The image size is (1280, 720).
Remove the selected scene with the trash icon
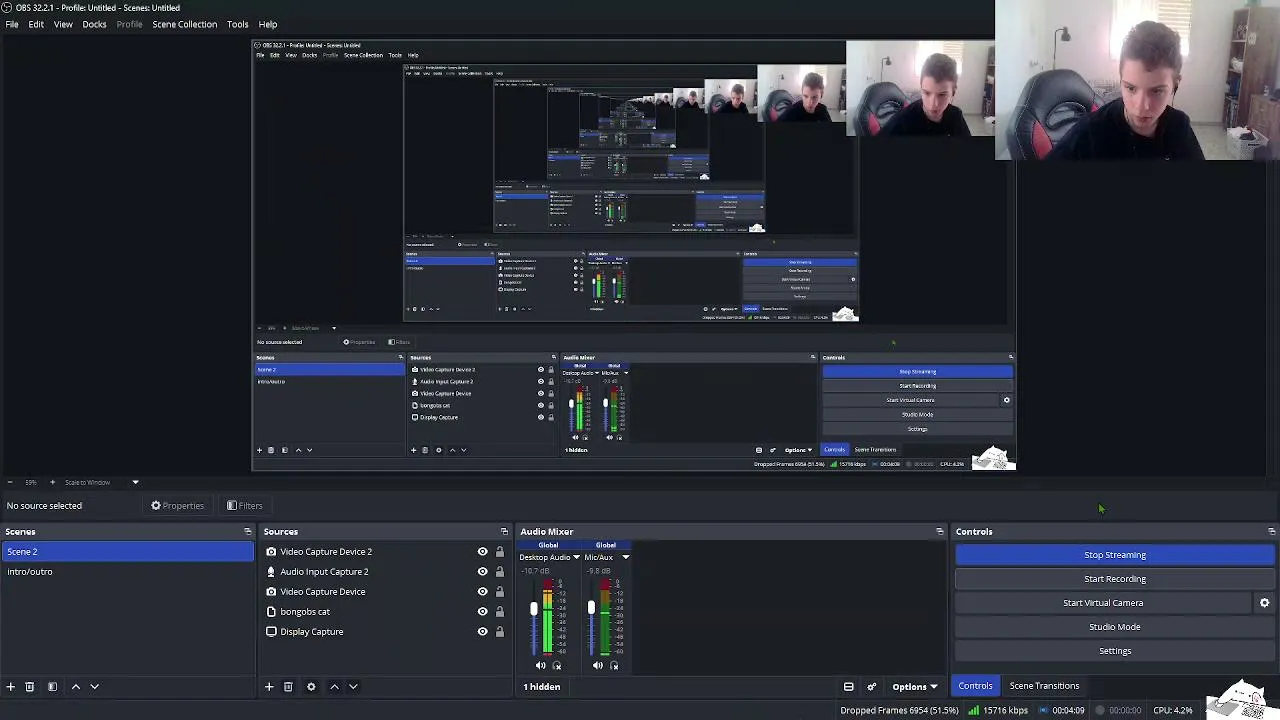30,687
